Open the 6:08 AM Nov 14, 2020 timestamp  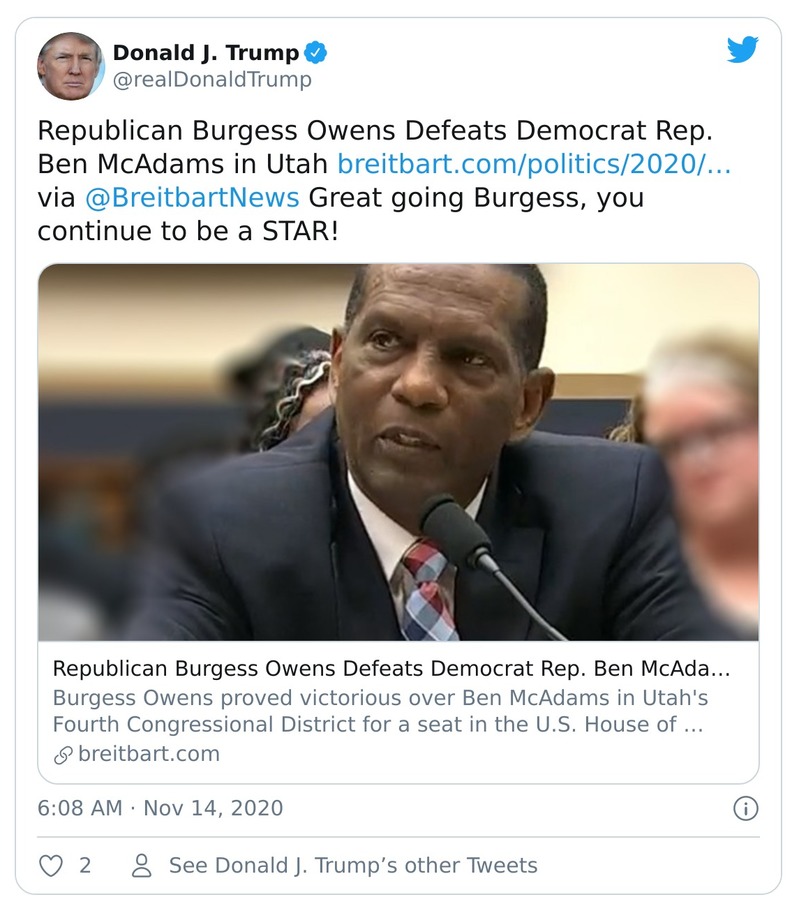[160, 808]
